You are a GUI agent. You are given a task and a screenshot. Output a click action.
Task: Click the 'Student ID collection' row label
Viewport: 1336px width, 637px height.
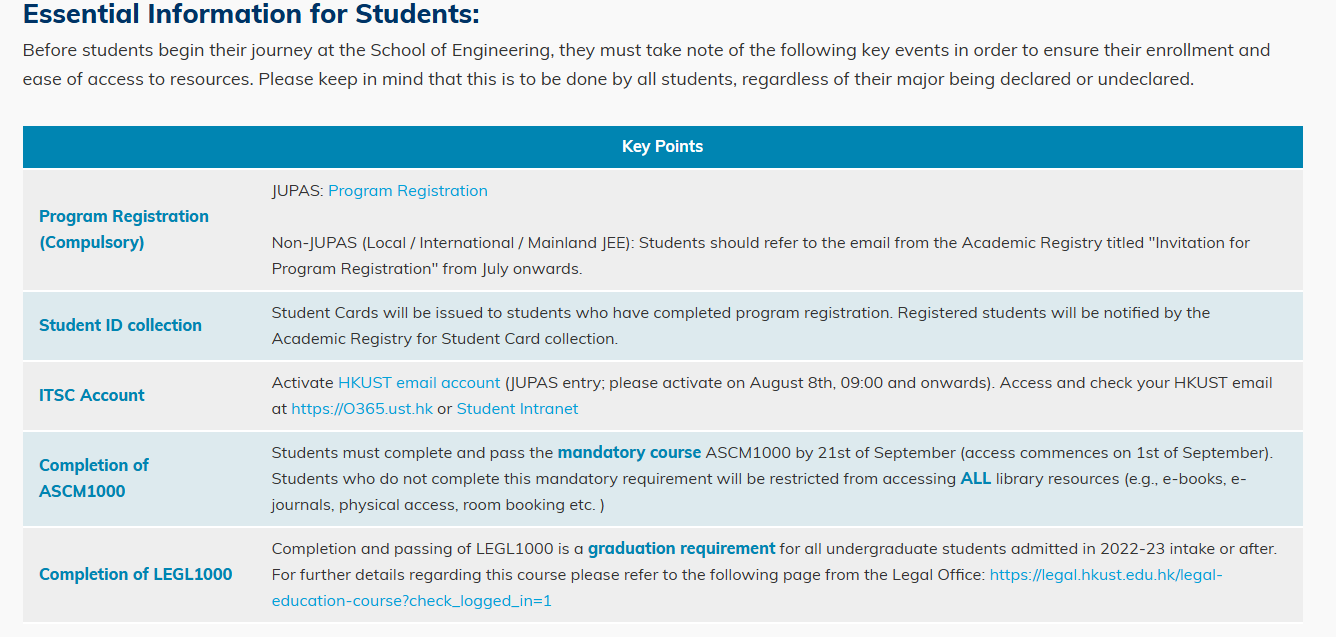[120, 325]
